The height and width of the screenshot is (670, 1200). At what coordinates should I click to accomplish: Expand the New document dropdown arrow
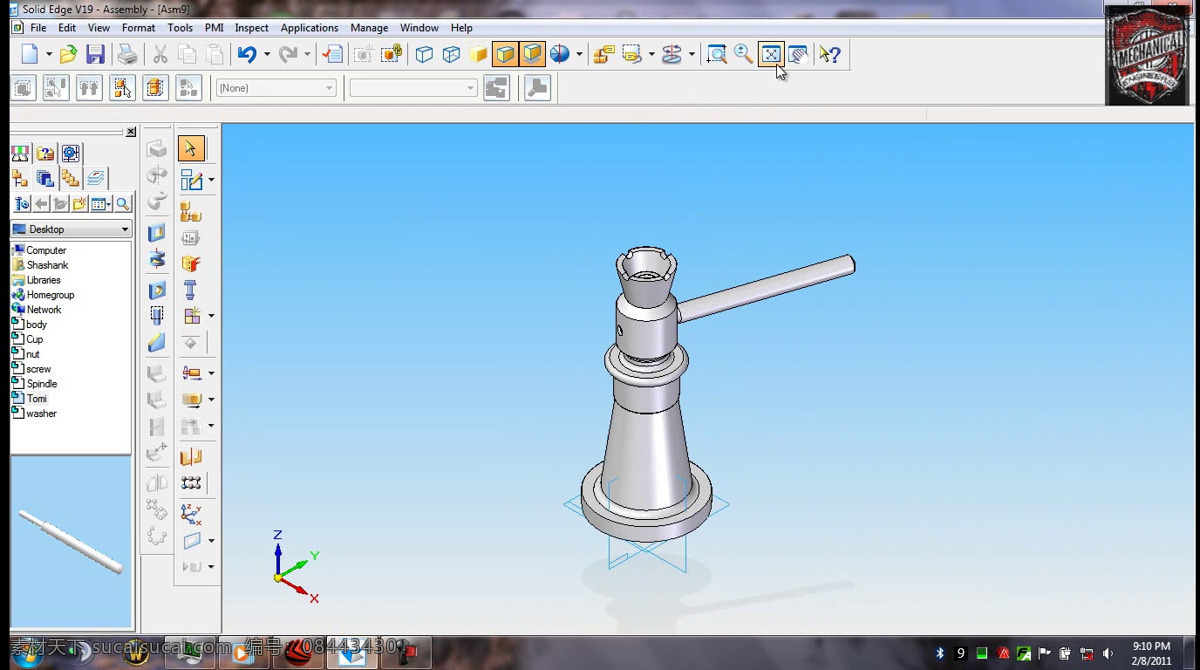point(48,54)
